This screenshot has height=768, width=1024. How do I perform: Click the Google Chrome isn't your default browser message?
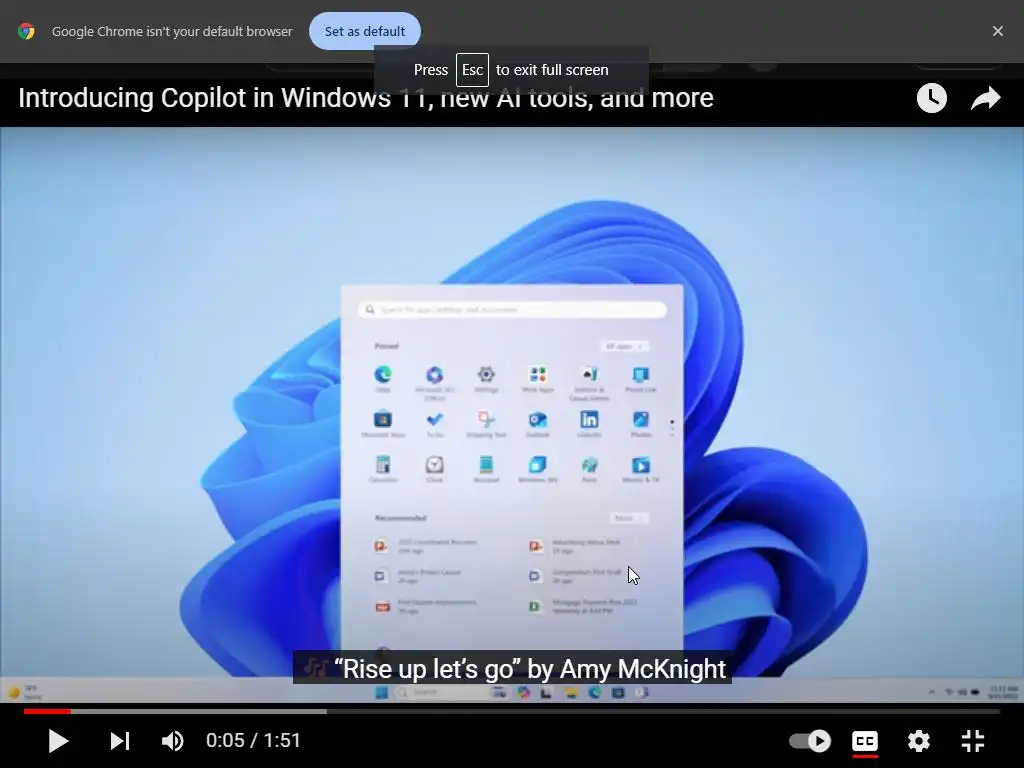click(x=172, y=31)
